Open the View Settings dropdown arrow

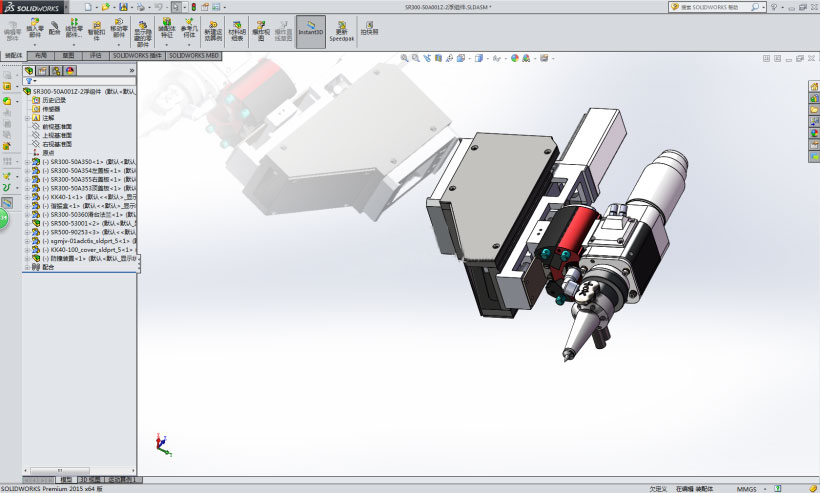pyautogui.click(x=553, y=59)
